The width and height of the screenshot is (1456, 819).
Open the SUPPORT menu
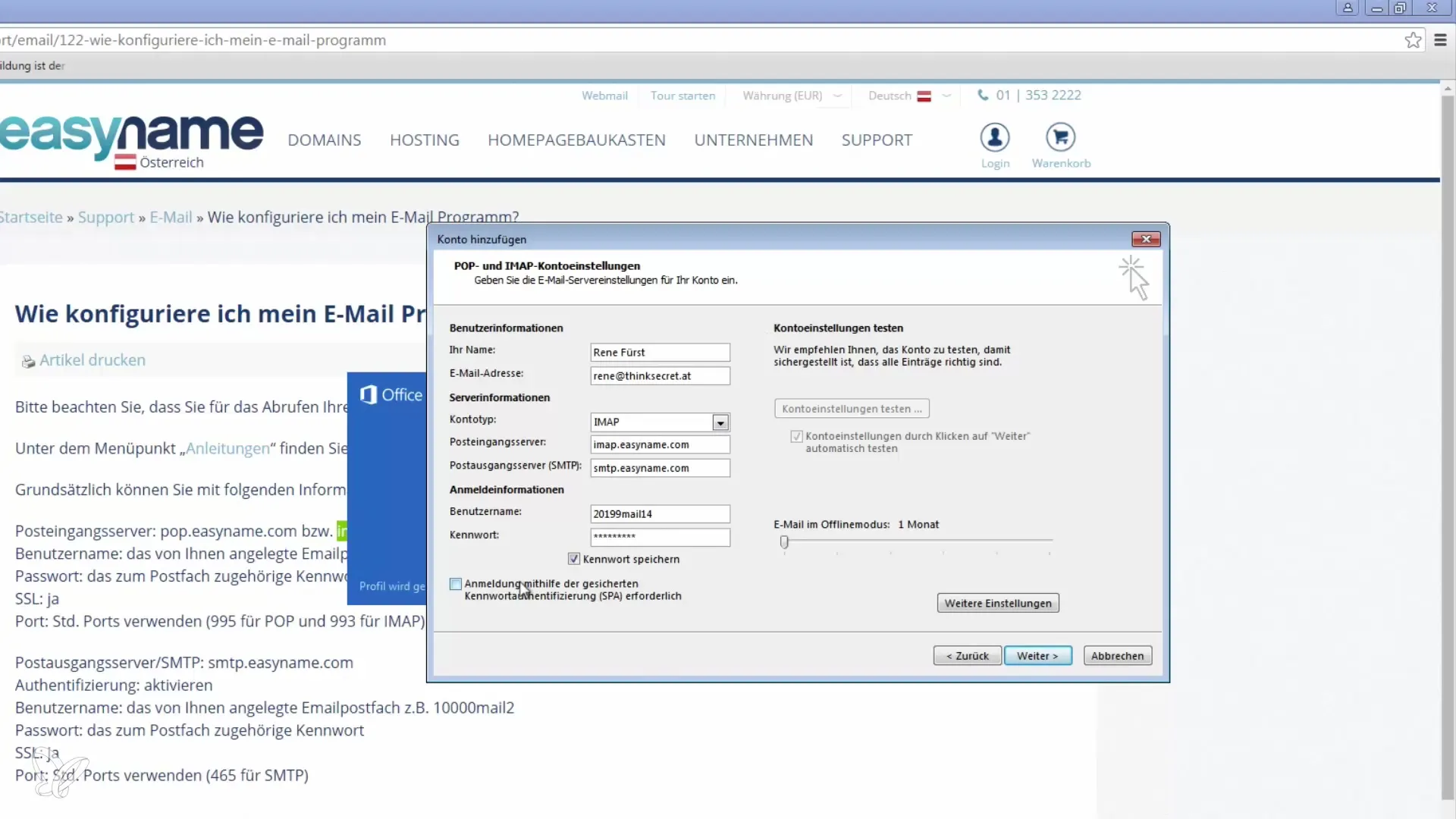coord(877,140)
